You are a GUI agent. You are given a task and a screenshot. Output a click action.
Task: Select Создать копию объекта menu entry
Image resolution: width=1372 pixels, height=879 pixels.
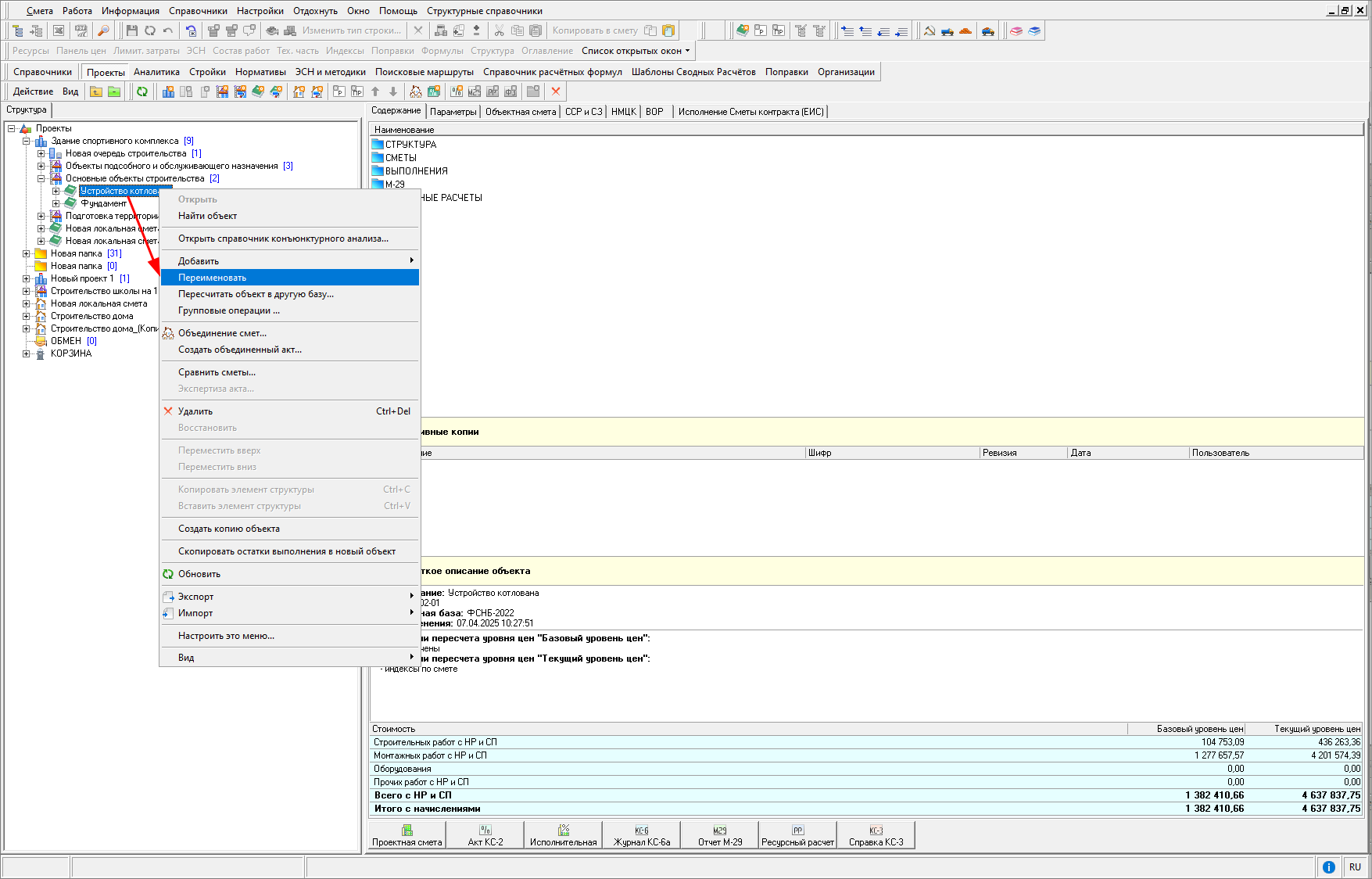228,529
